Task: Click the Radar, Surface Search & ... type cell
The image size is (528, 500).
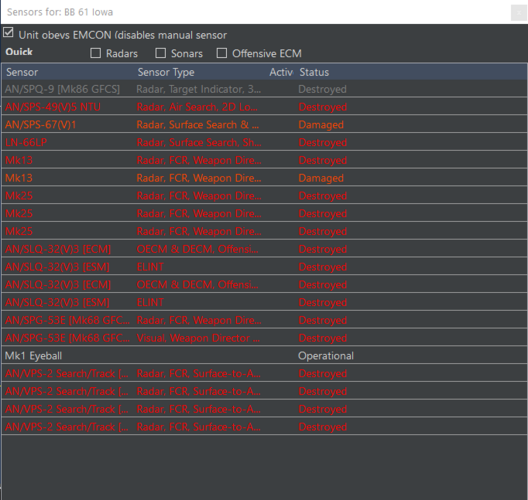Action: (x=198, y=125)
